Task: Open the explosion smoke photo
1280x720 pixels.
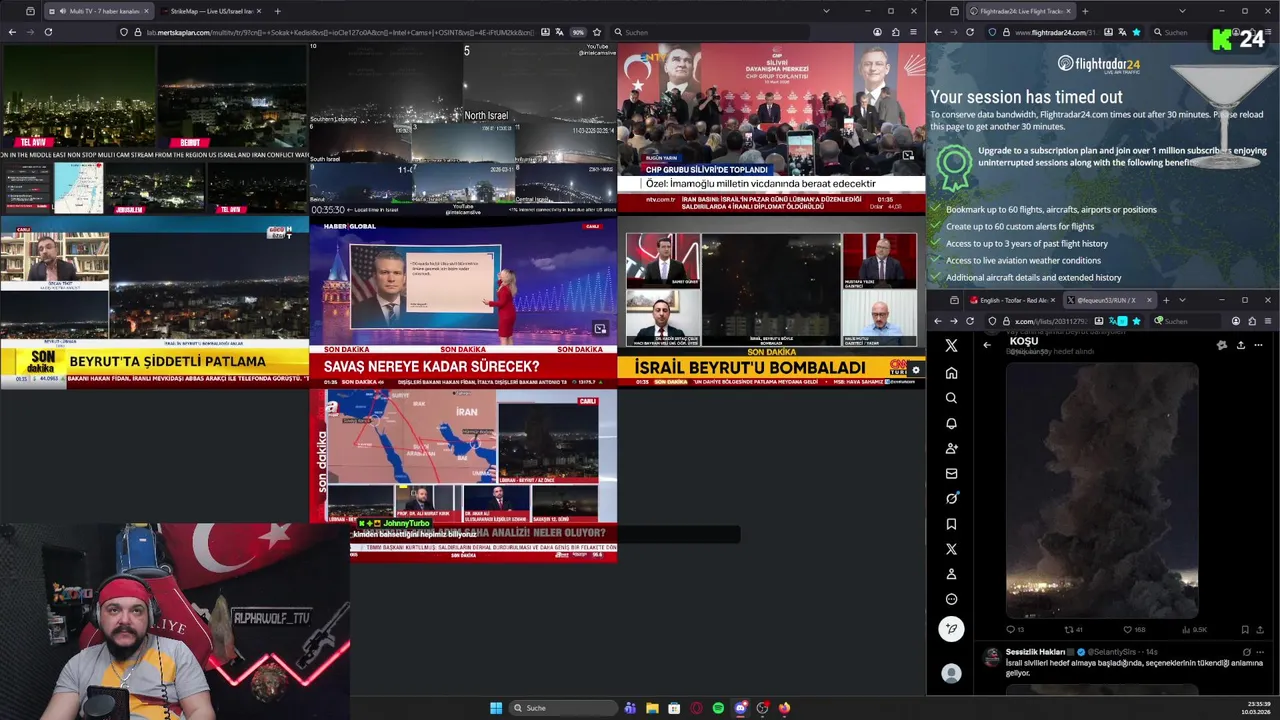Action: point(1101,490)
